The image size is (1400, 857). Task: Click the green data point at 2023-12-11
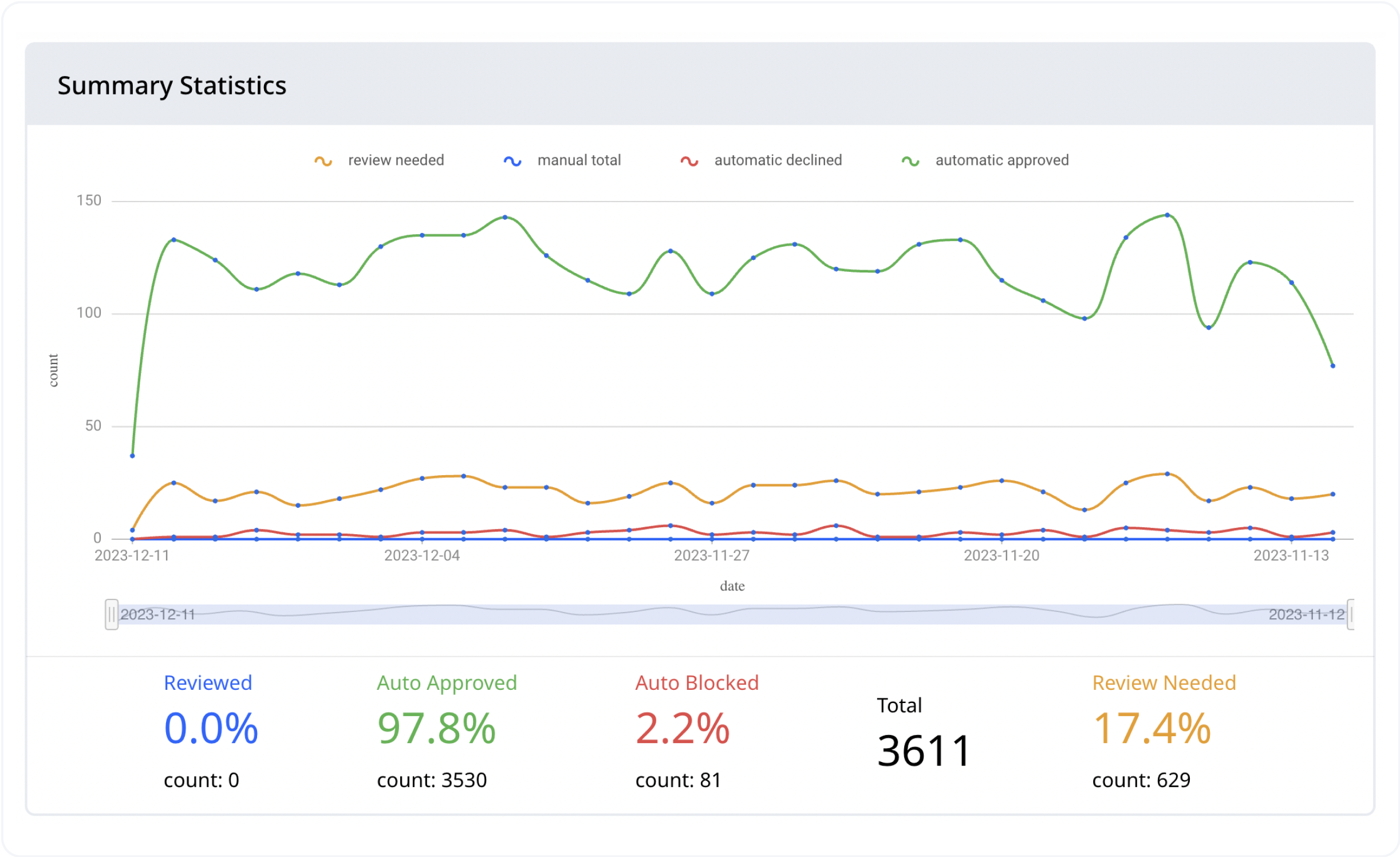click(x=132, y=456)
